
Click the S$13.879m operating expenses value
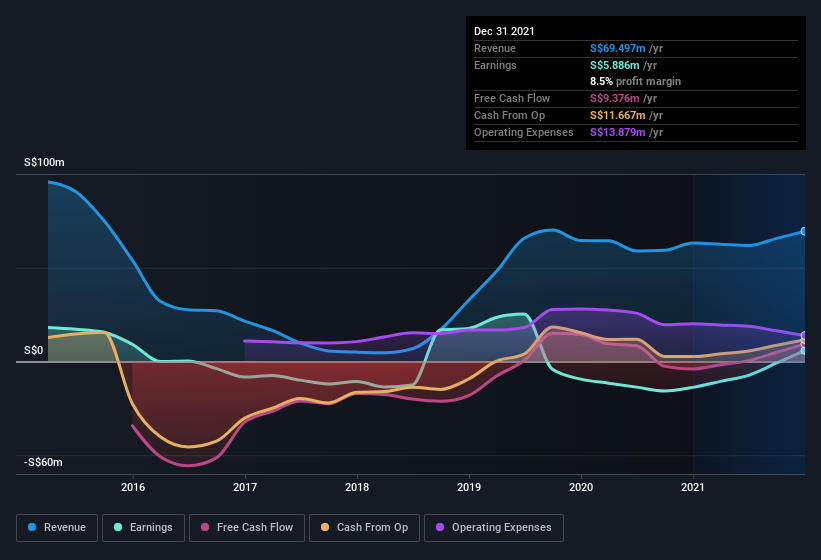click(618, 132)
